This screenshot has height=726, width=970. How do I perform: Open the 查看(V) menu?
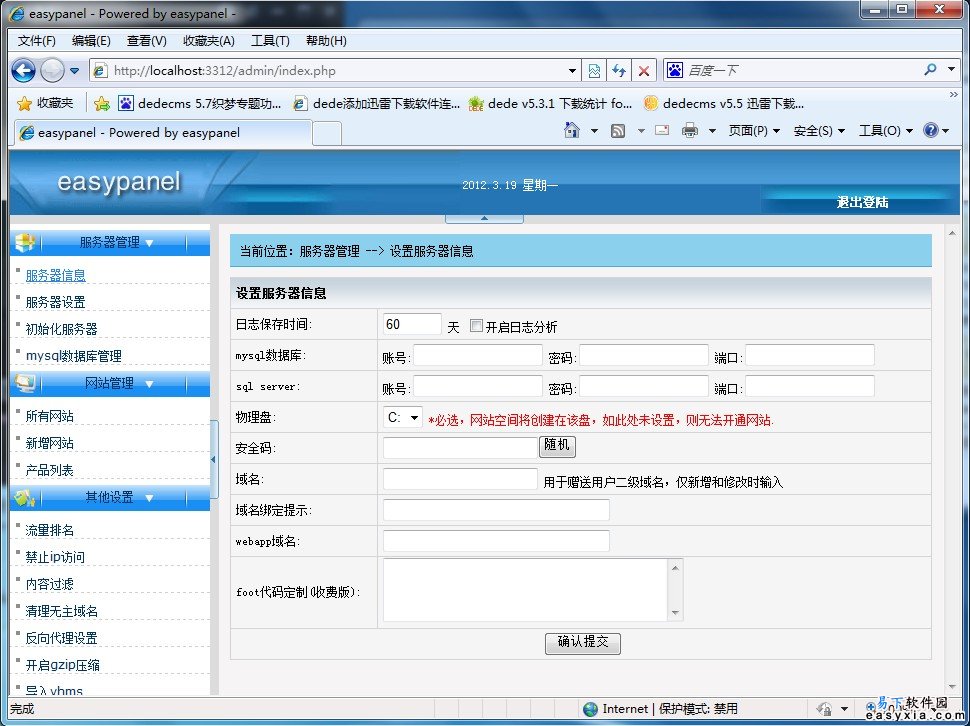pos(147,41)
